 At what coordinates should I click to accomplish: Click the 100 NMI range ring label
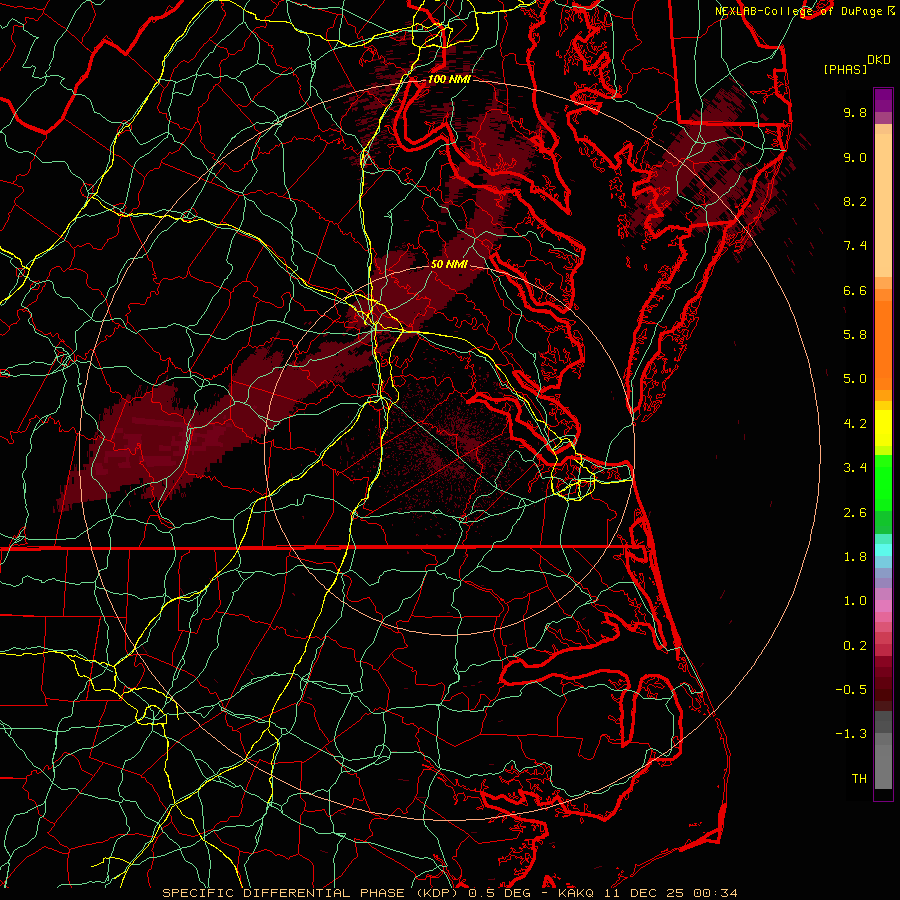(x=449, y=79)
